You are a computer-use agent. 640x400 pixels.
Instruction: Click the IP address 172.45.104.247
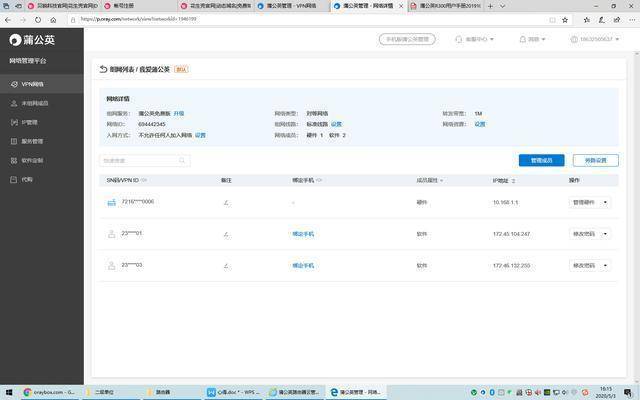(511, 234)
